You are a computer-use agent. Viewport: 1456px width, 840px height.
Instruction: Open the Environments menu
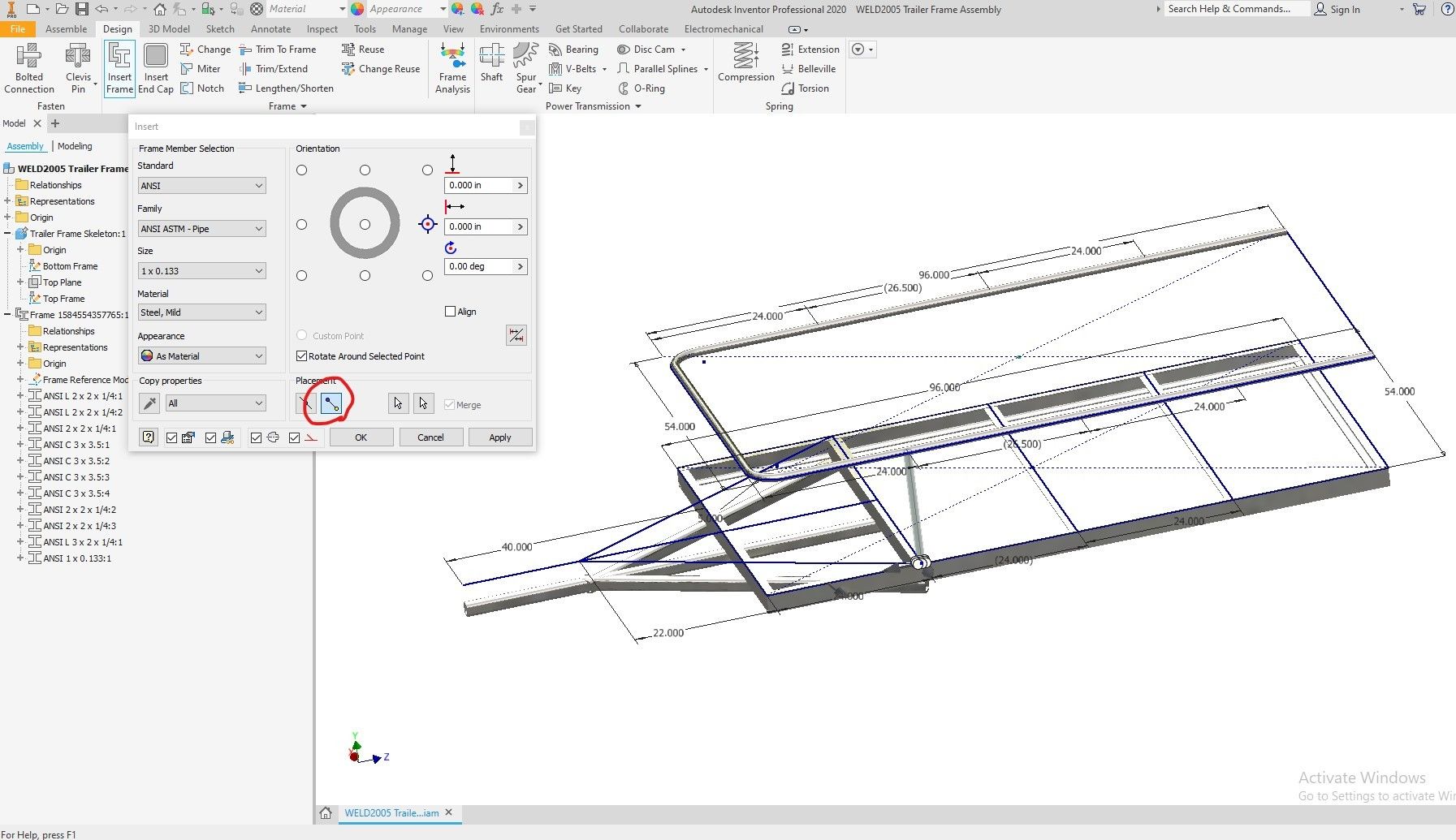[509, 28]
